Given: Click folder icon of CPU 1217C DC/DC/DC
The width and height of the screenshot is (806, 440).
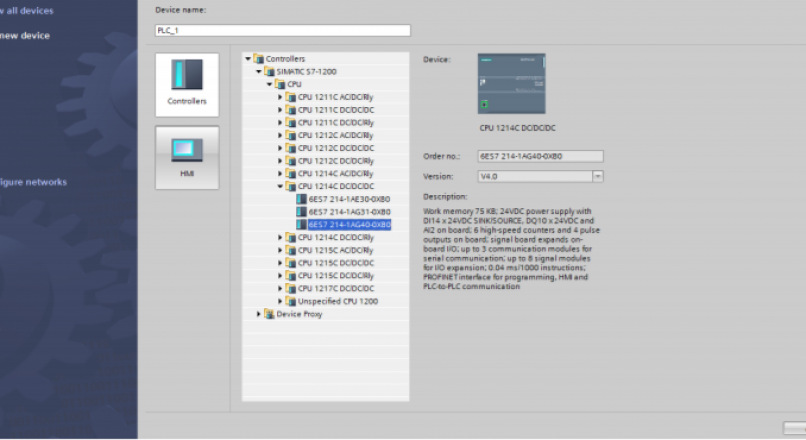Looking at the screenshot, I should (291, 288).
